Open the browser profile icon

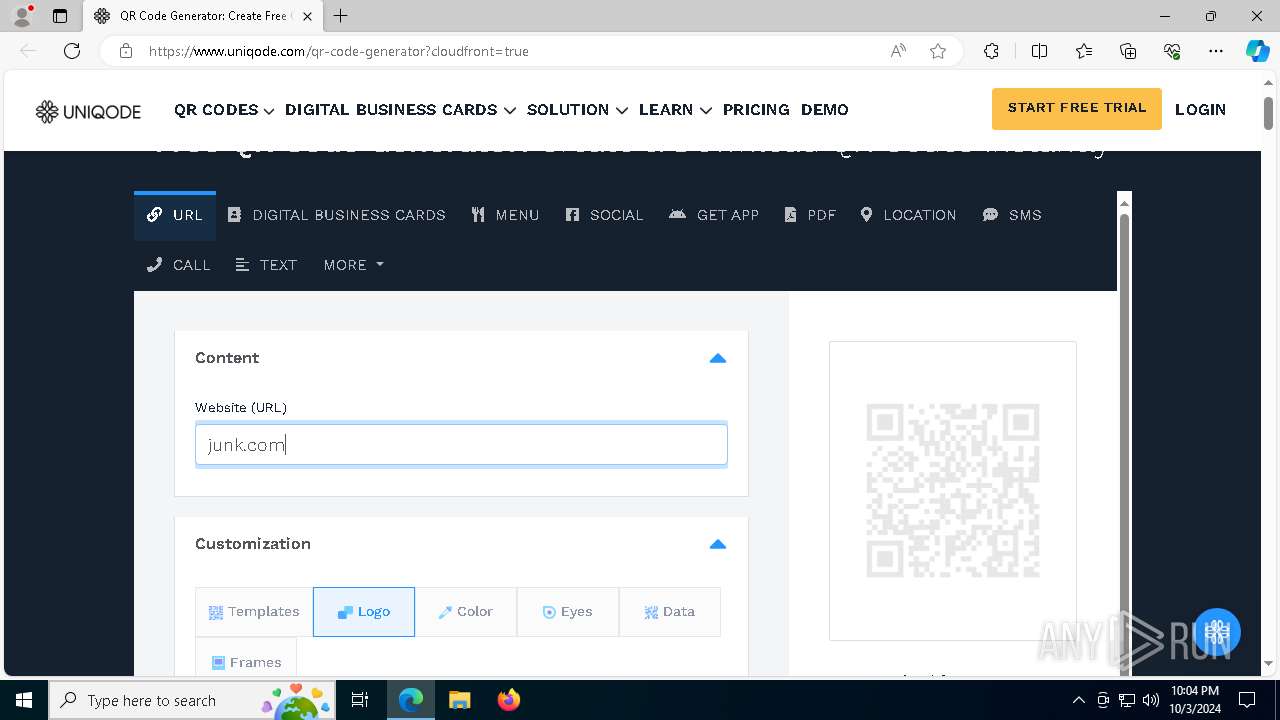click(22, 16)
